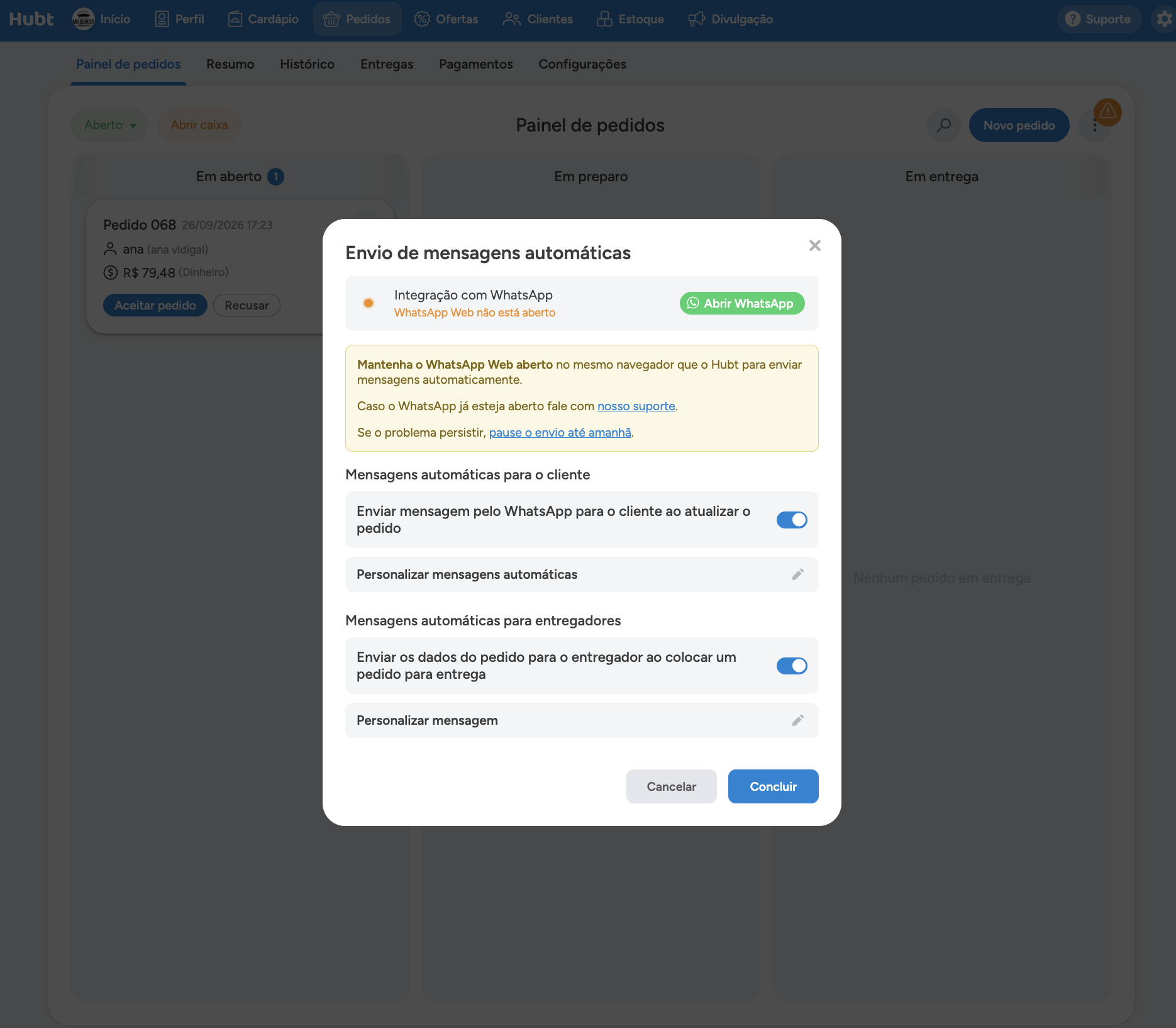
Task: Edit Personalizar mensagens automáticas pencil icon
Action: point(797,574)
